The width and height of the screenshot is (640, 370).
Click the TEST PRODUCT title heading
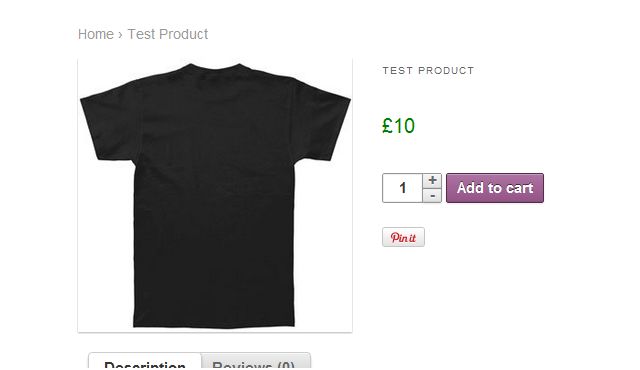tap(428, 71)
